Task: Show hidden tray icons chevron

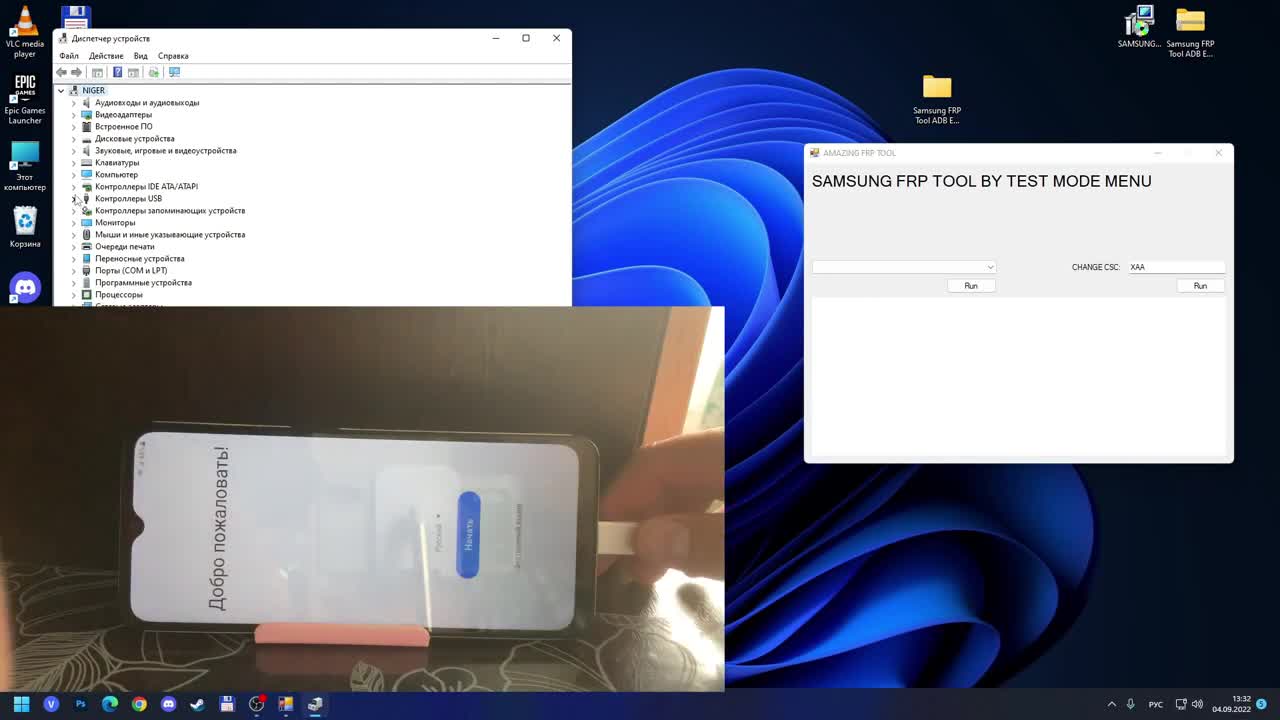Action: (1111, 704)
